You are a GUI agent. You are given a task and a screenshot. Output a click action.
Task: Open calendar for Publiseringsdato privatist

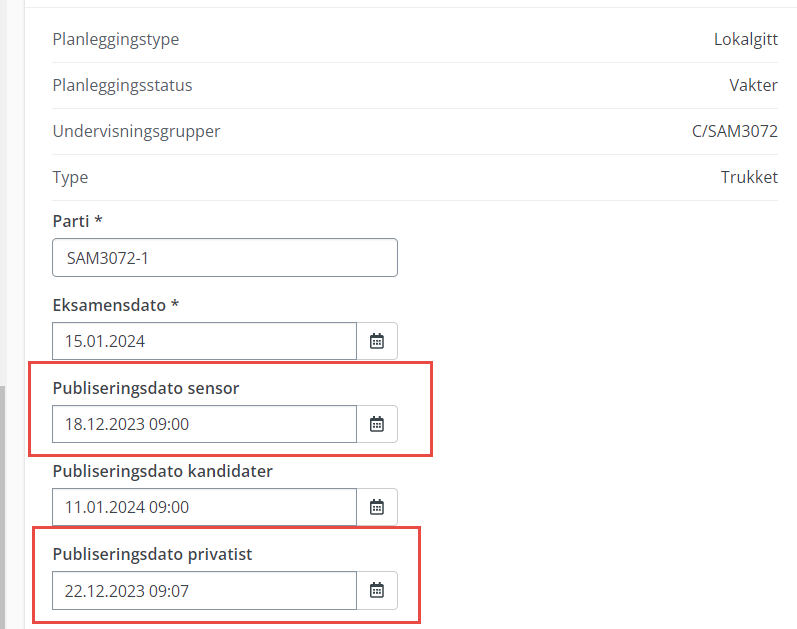tap(377, 590)
